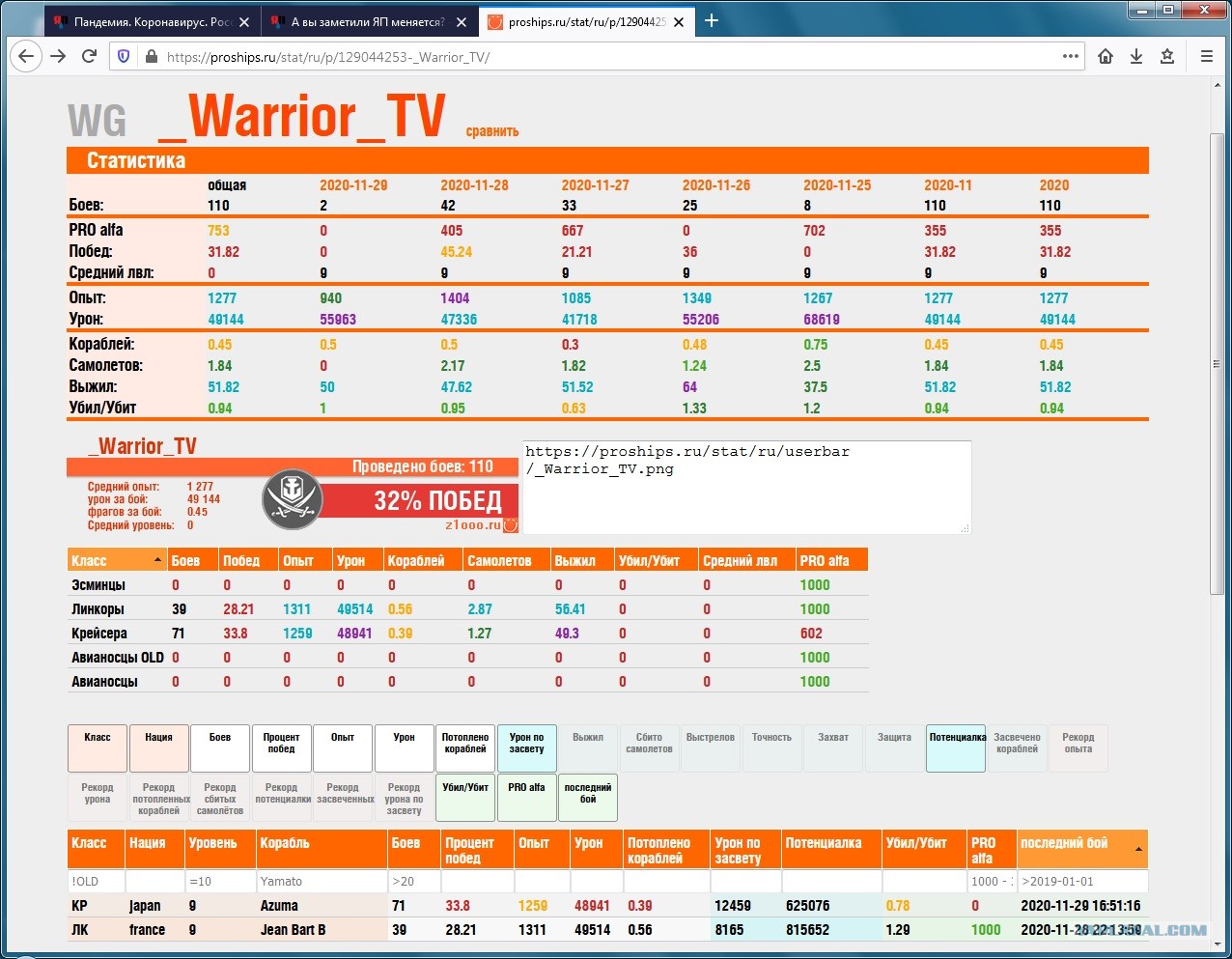
Task: Sort class table by Класс header
Action: (117, 560)
